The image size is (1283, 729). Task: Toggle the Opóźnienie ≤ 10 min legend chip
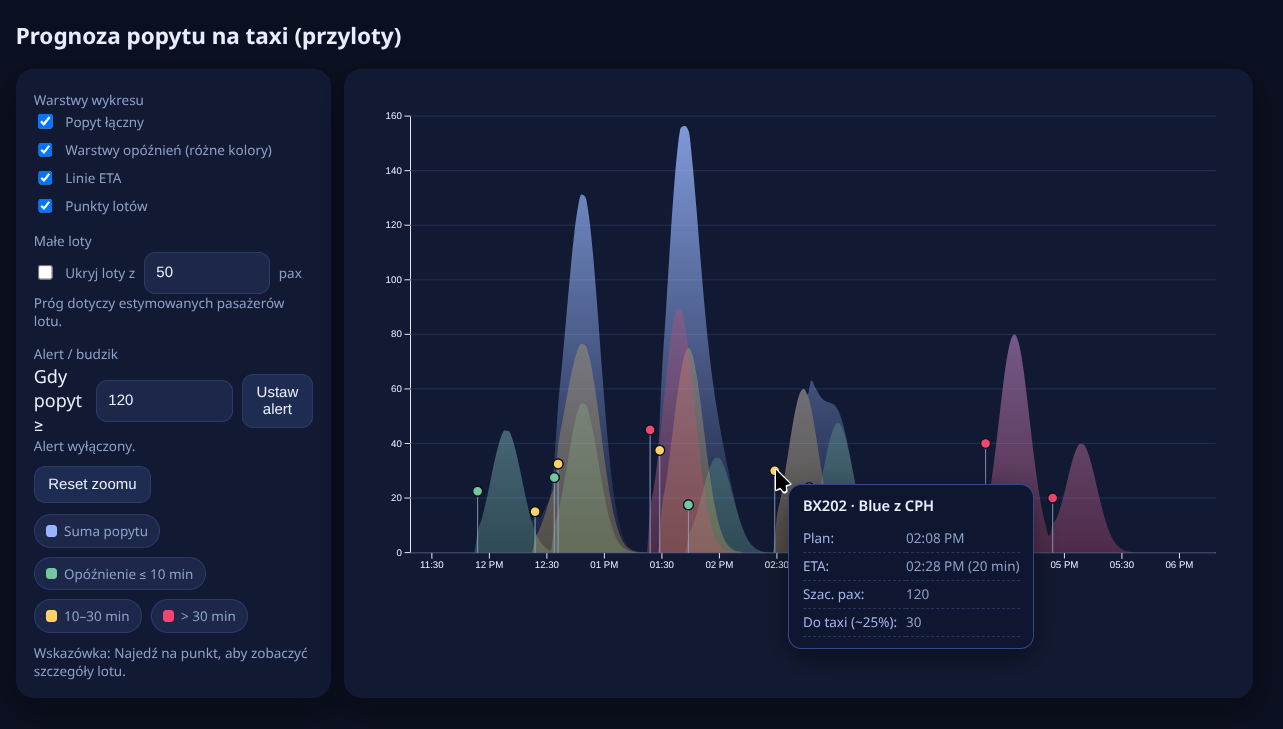119,574
